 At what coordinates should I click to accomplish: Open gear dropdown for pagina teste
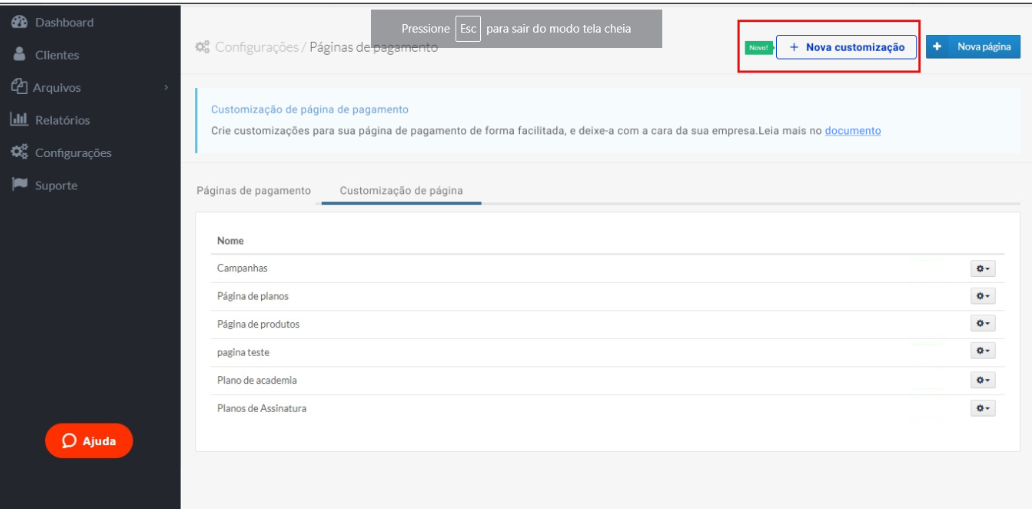(x=983, y=352)
